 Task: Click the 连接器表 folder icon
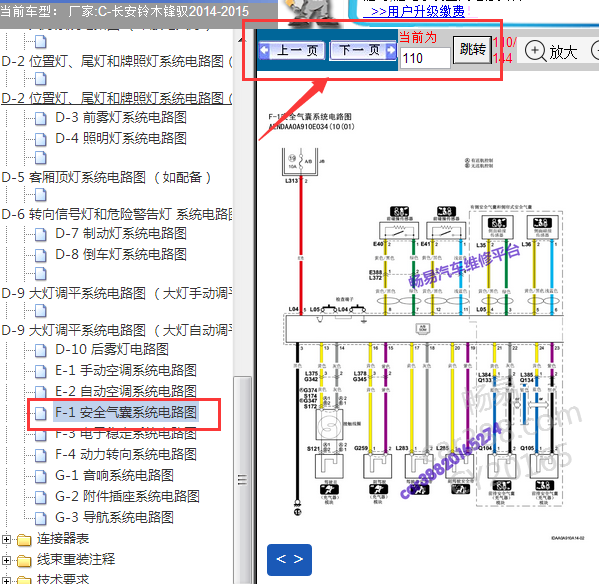24,540
